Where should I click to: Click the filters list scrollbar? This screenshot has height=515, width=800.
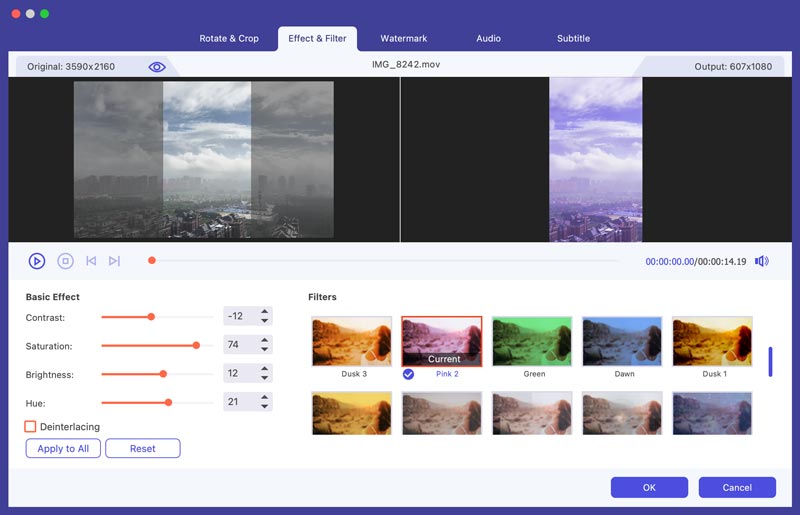point(770,362)
